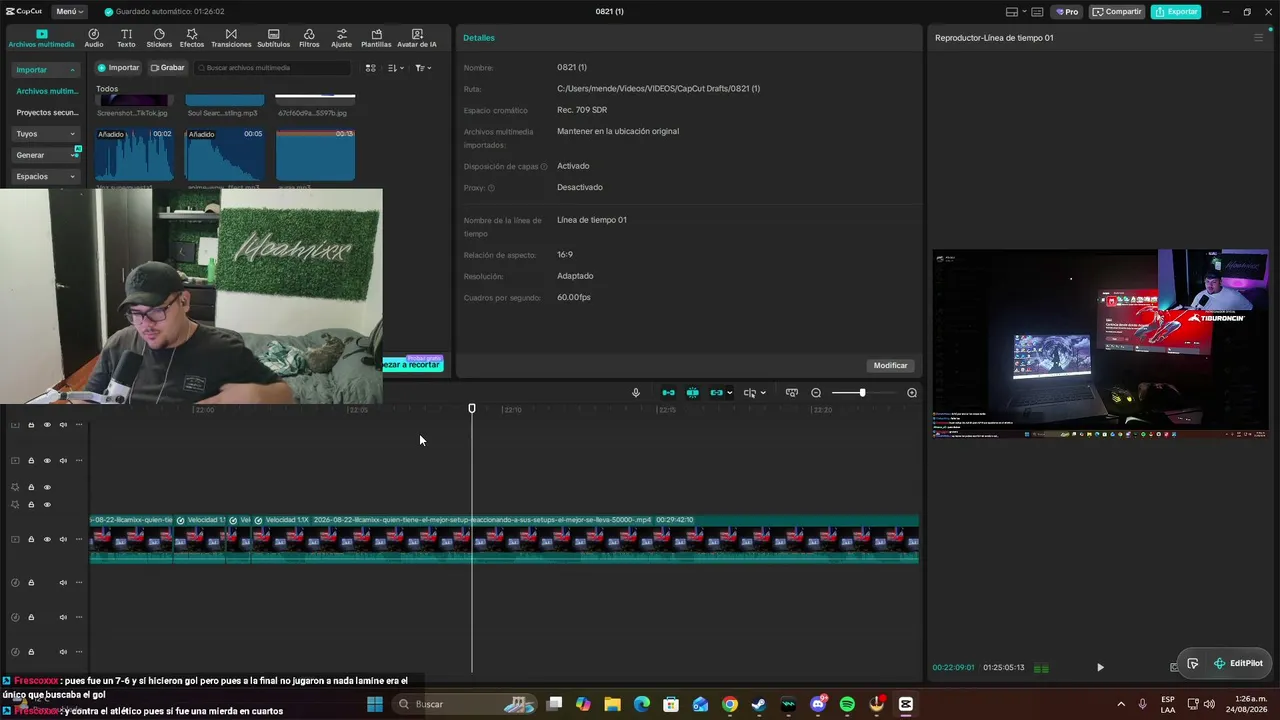Open the split tool dropdown arrow
The image size is (1280, 720).
pyautogui.click(x=763, y=393)
